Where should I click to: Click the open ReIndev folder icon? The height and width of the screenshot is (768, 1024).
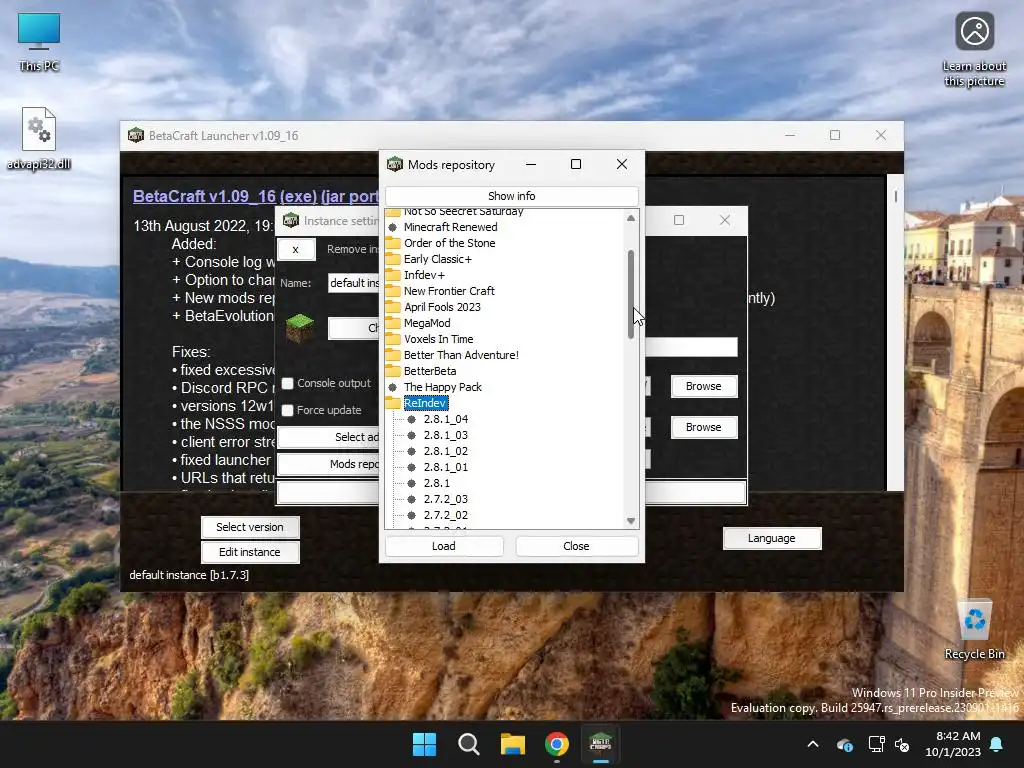[392, 403]
